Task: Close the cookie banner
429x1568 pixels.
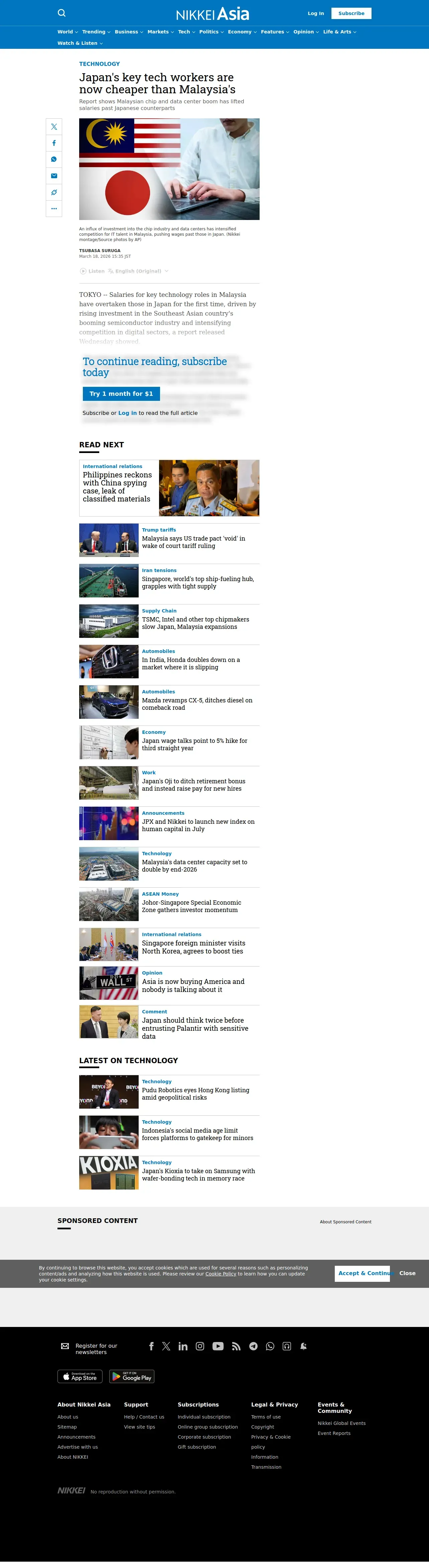Action: click(x=407, y=1273)
